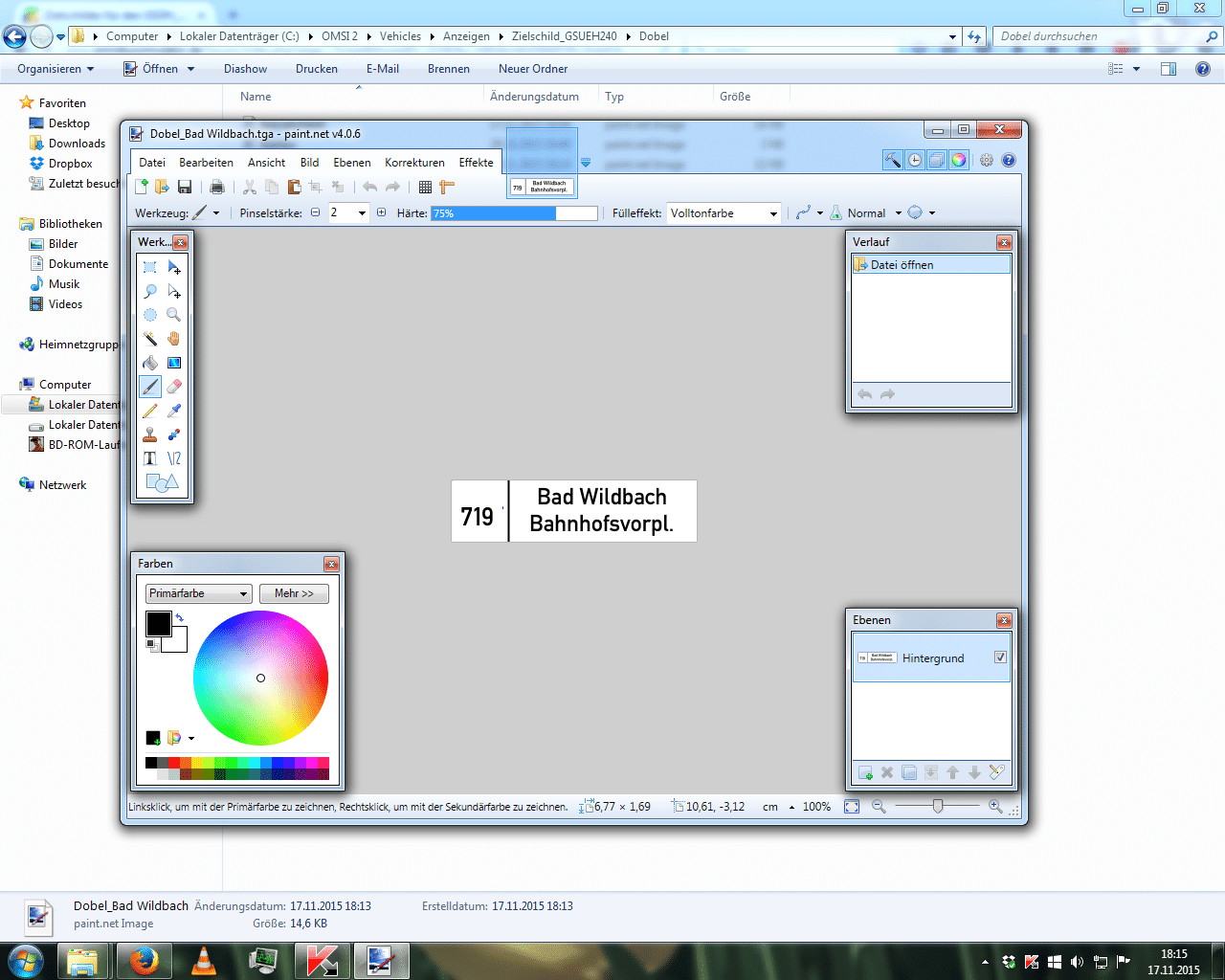Open the Pinselstärke size dropdown

click(362, 213)
